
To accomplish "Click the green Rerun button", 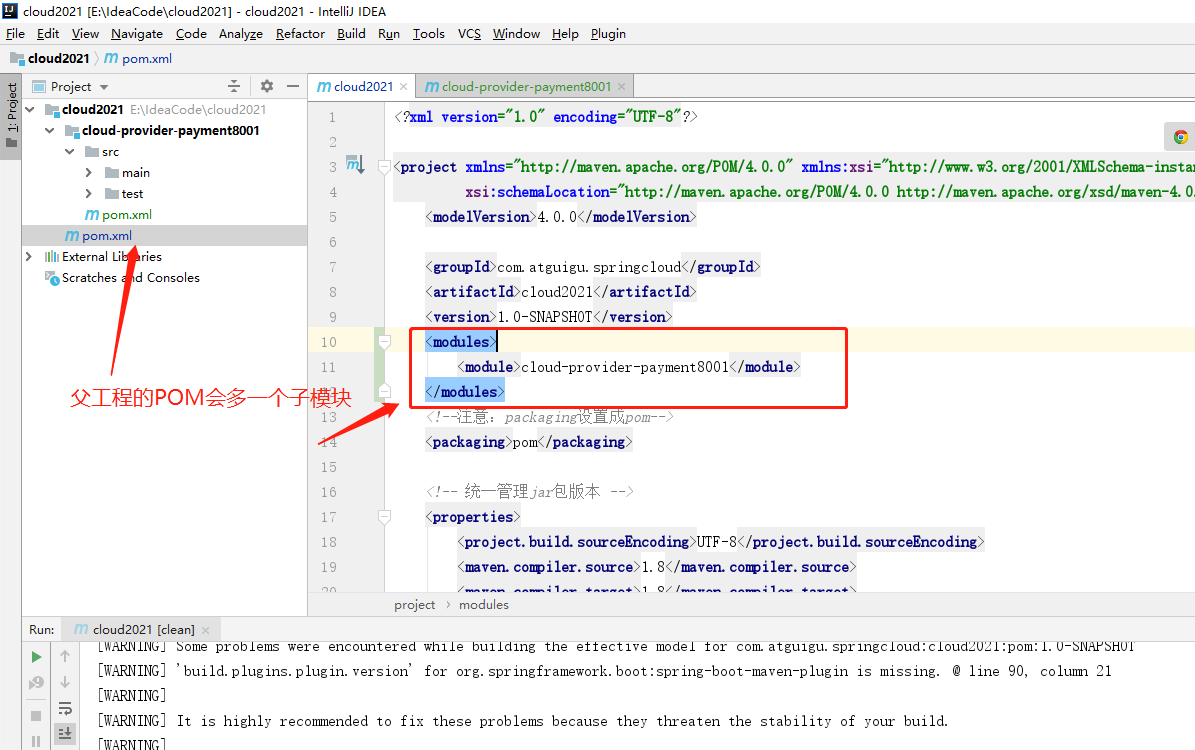I will [36, 657].
